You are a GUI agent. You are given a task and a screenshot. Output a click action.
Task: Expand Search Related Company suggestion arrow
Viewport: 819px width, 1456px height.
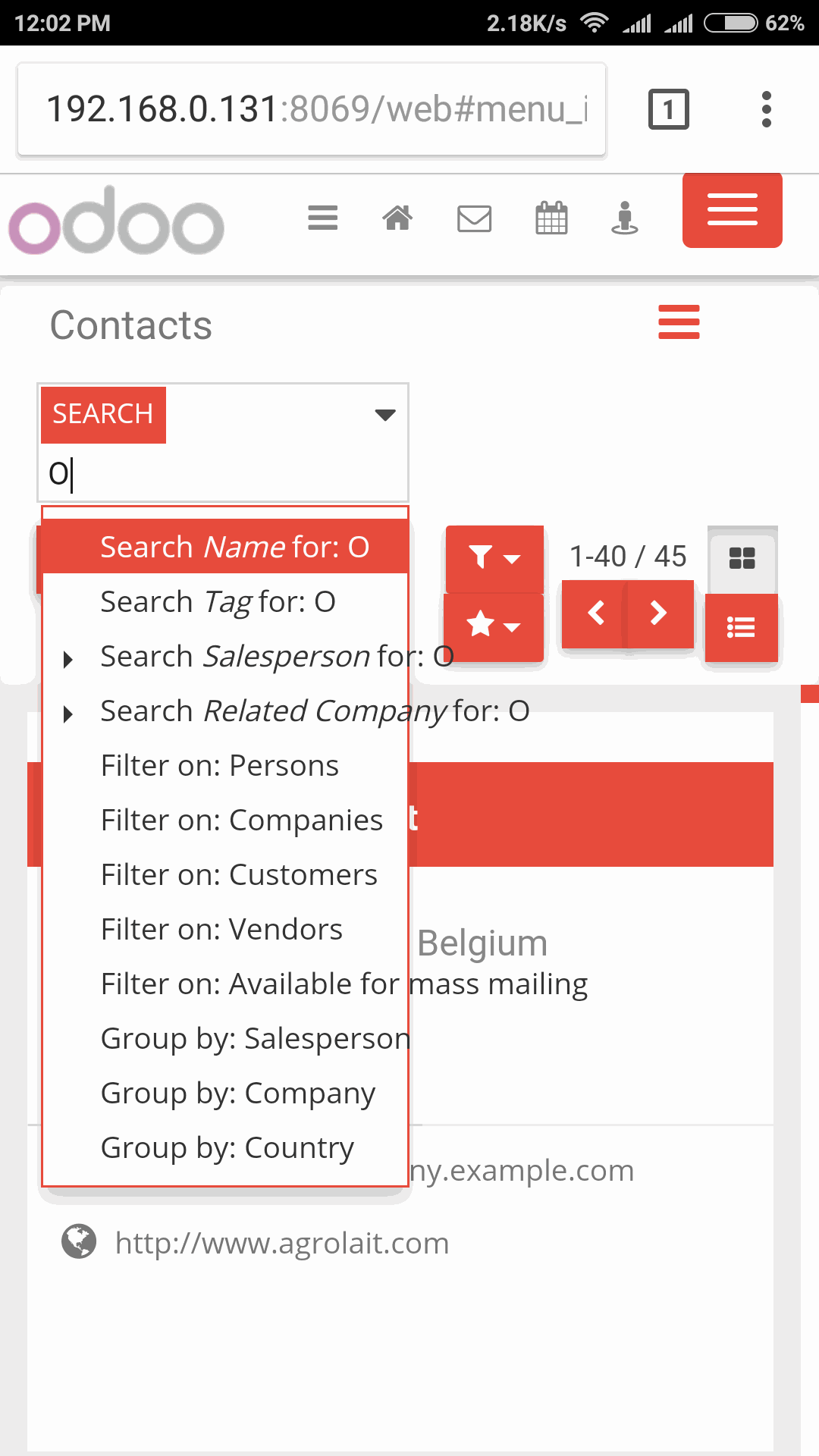[x=68, y=714]
